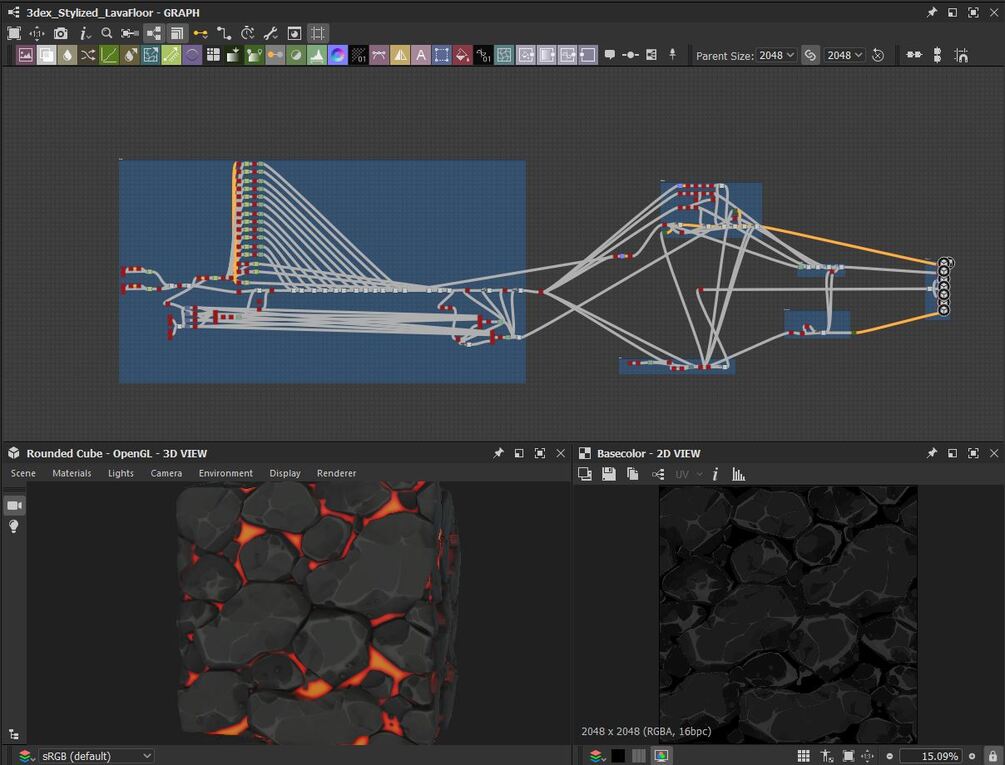Add a Blend node from the toolbar

click(x=47, y=55)
